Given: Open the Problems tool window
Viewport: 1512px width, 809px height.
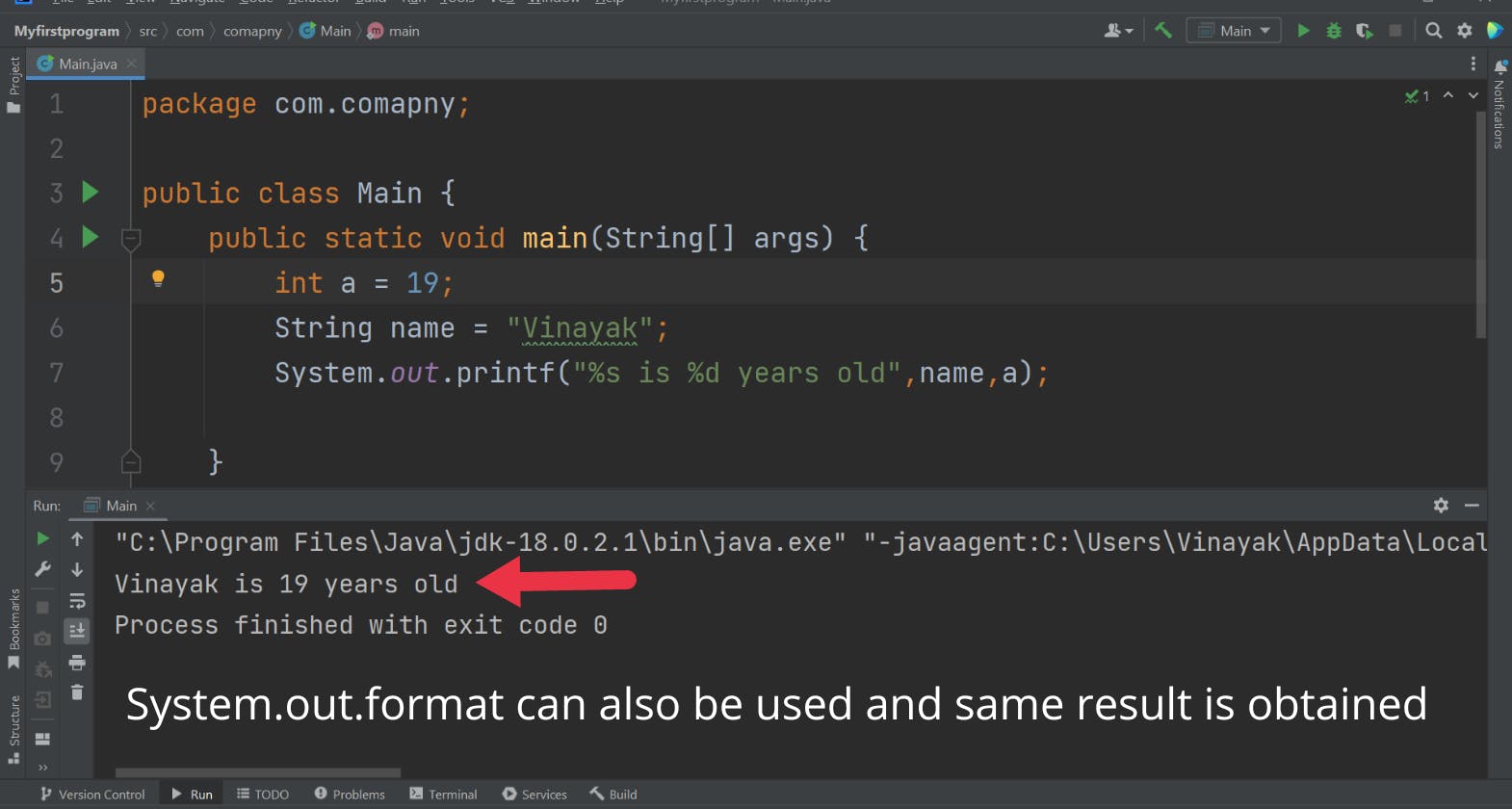Looking at the screenshot, I should coord(350,795).
